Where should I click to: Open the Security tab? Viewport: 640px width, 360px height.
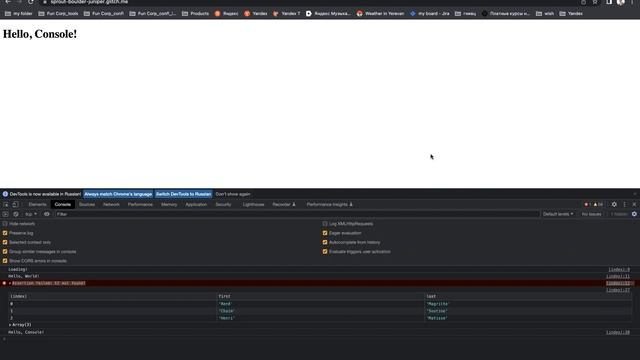pos(223,204)
